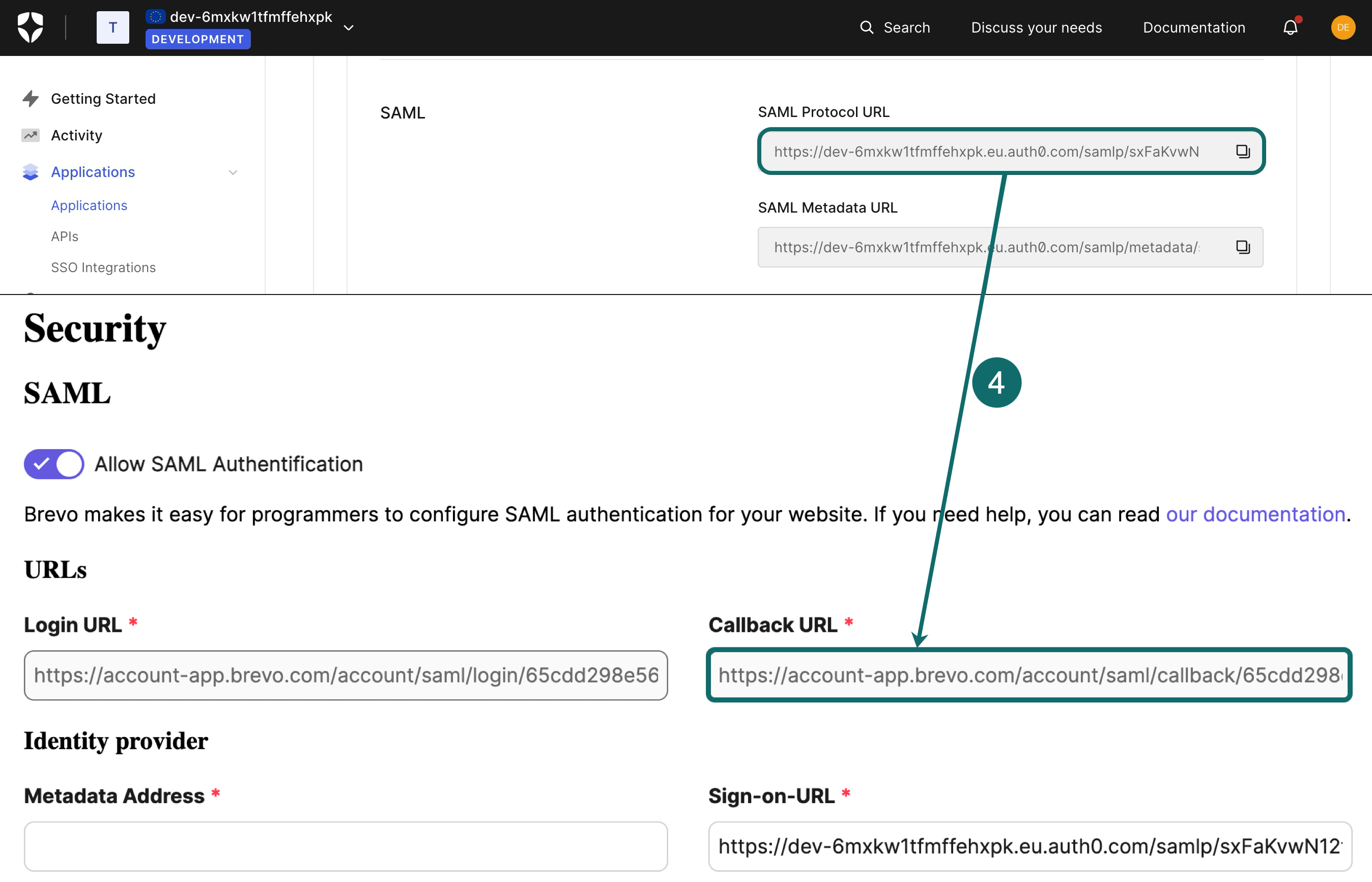1372x882 pixels.
Task: Collapse the Applications section in sidebar
Action: 233,172
